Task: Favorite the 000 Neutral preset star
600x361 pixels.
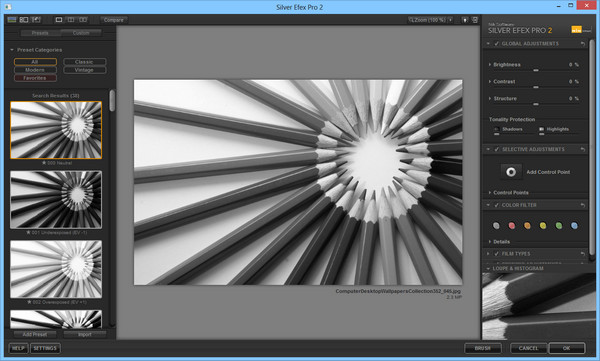Action: [x=44, y=163]
